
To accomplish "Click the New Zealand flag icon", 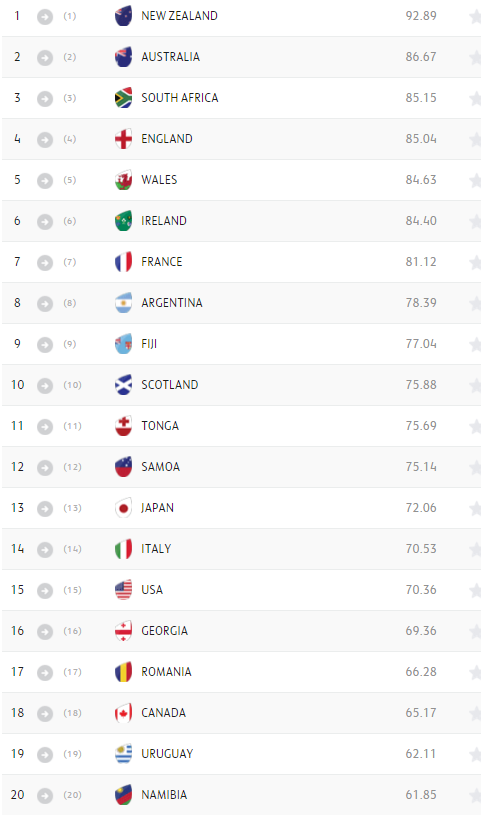I will pos(123,16).
